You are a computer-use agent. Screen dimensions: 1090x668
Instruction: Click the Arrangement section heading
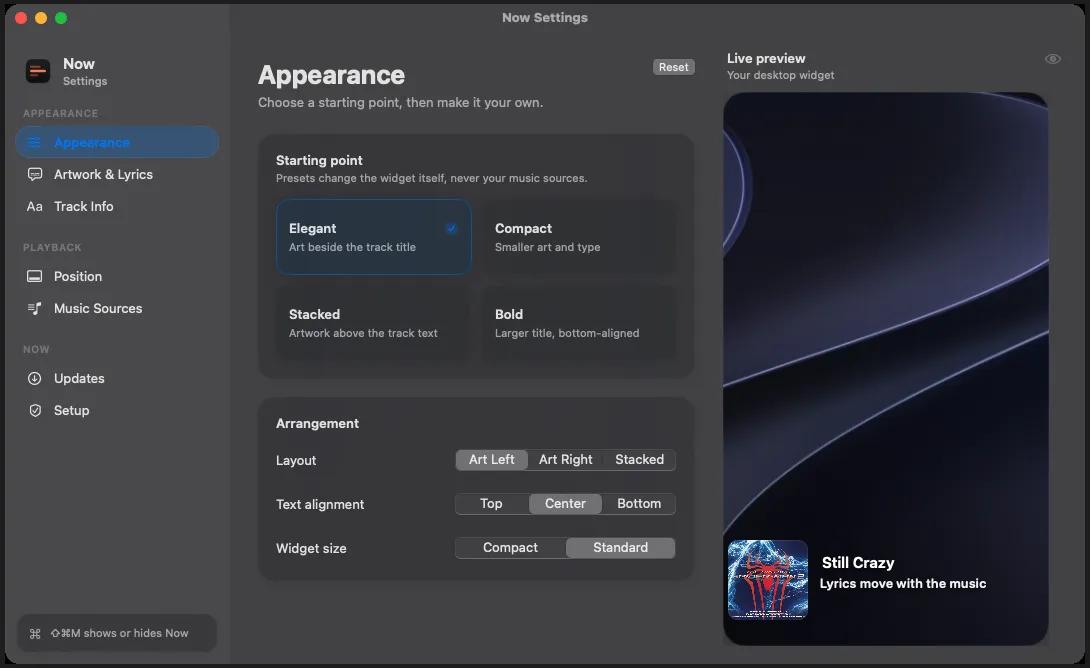point(317,423)
